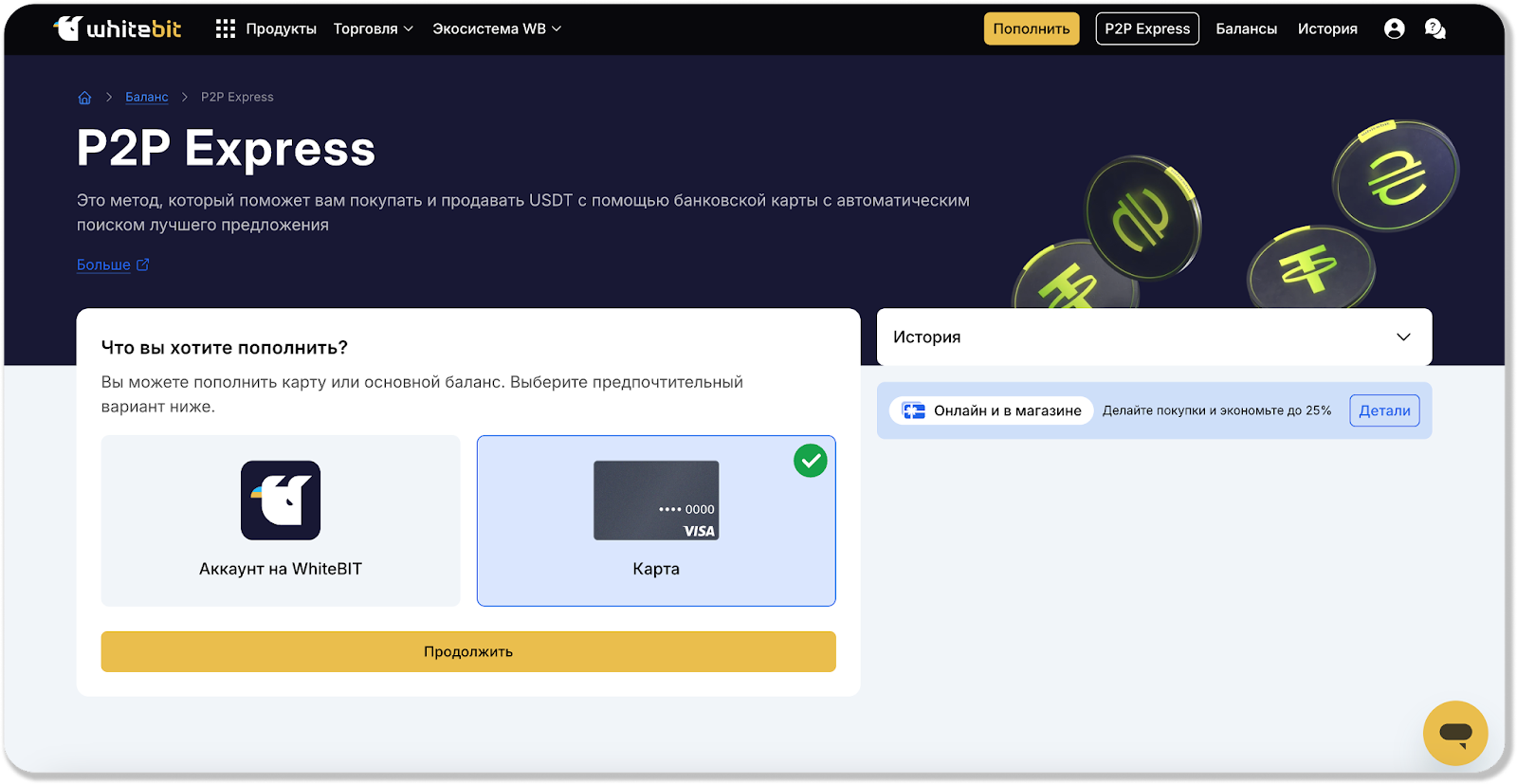
Task: Open the user profile icon
Action: [1394, 28]
